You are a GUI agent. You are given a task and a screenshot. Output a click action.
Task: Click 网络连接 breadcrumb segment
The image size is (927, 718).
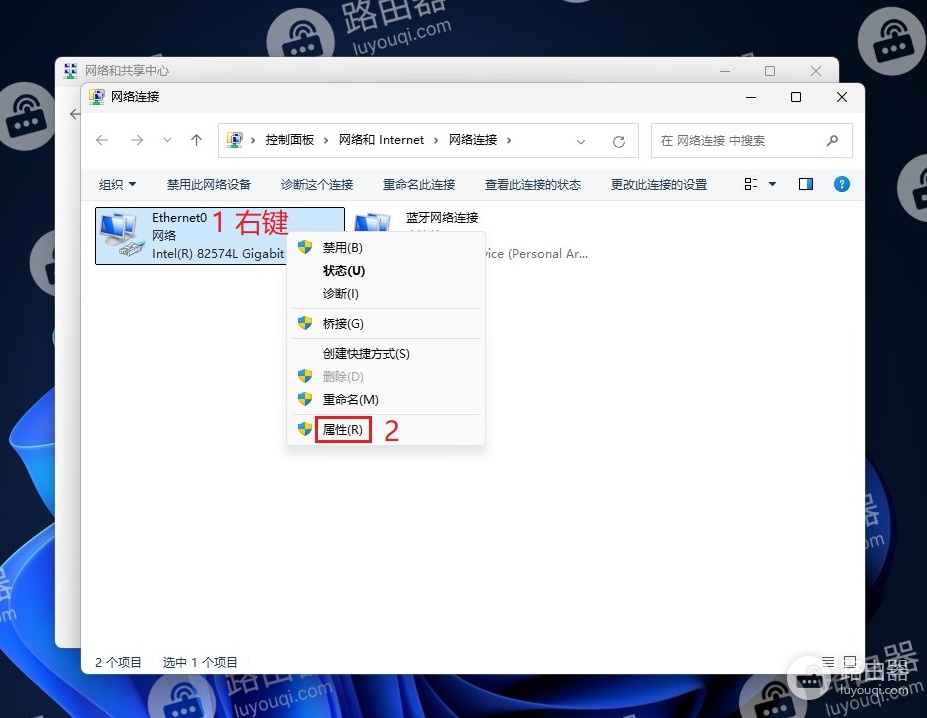472,140
